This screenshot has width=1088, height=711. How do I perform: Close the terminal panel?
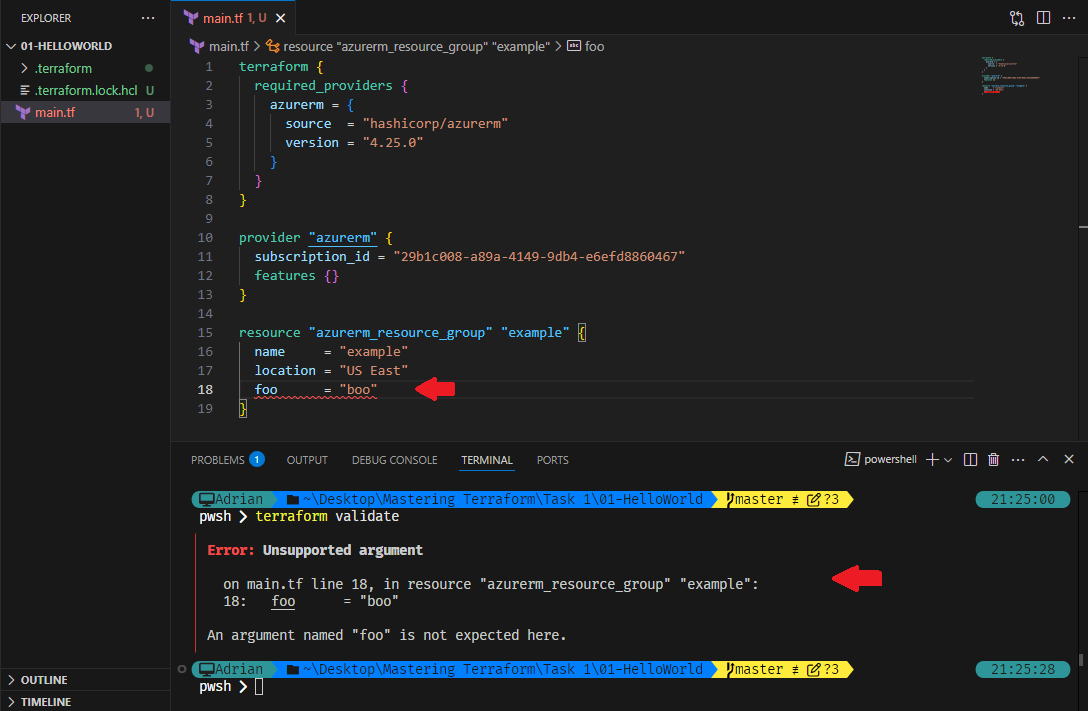pyautogui.click(x=1069, y=459)
